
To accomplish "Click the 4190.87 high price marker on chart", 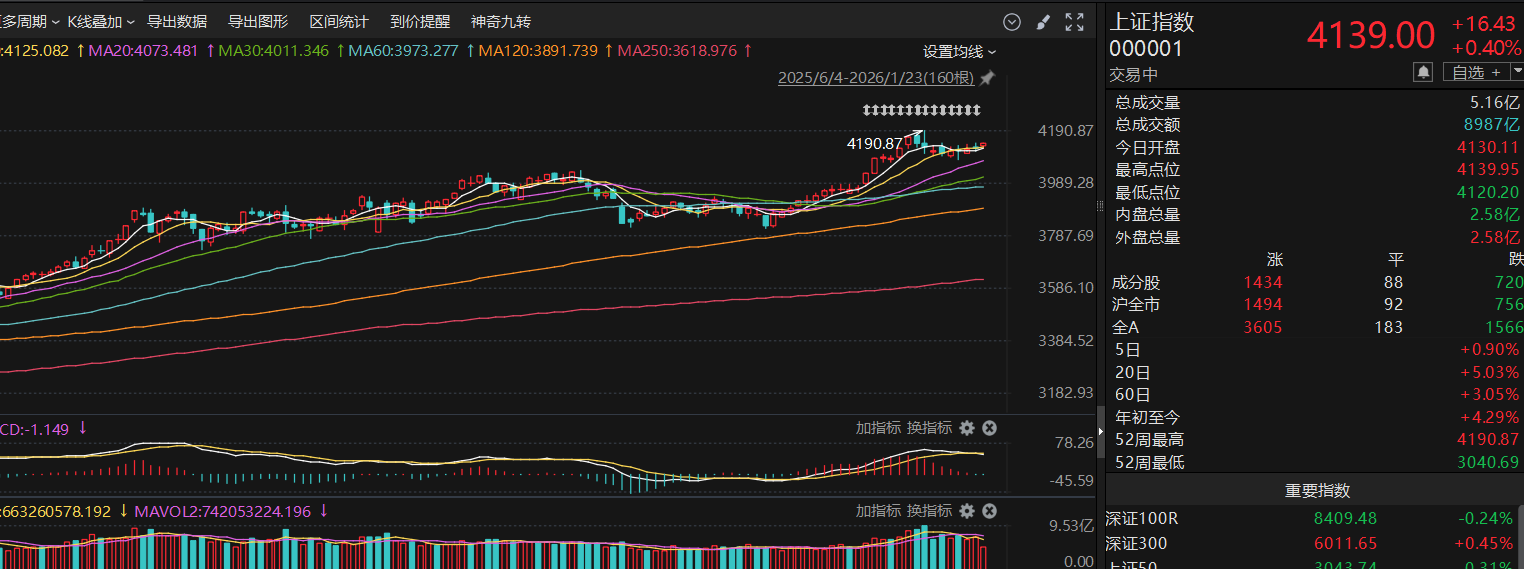I will click(874, 144).
